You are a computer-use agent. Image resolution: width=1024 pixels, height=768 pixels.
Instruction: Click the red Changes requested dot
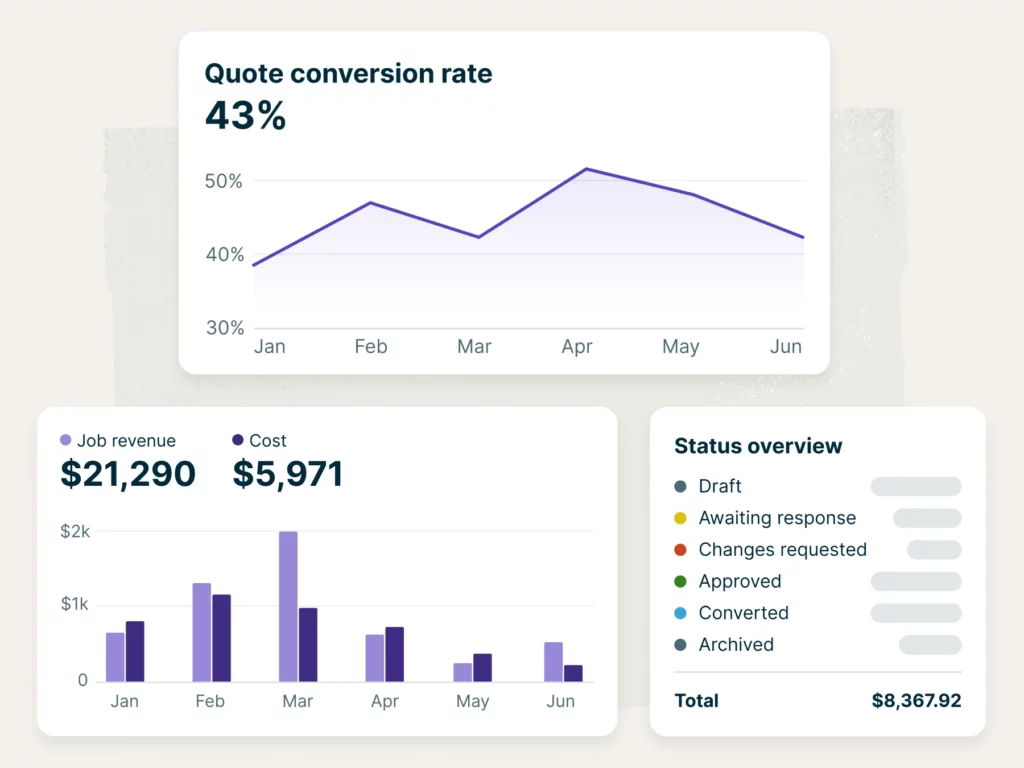[x=681, y=550]
